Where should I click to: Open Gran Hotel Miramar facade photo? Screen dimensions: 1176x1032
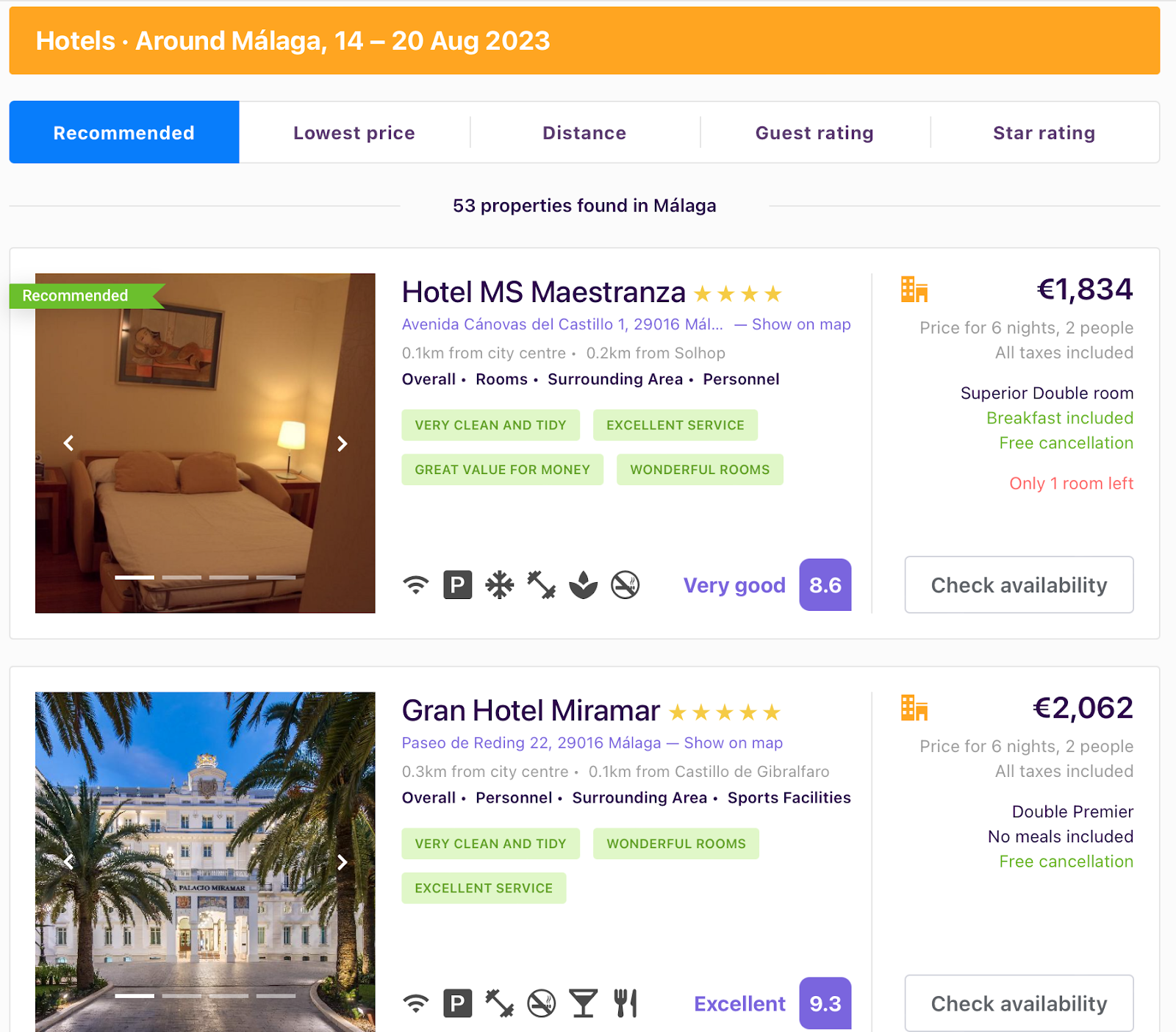(205, 861)
